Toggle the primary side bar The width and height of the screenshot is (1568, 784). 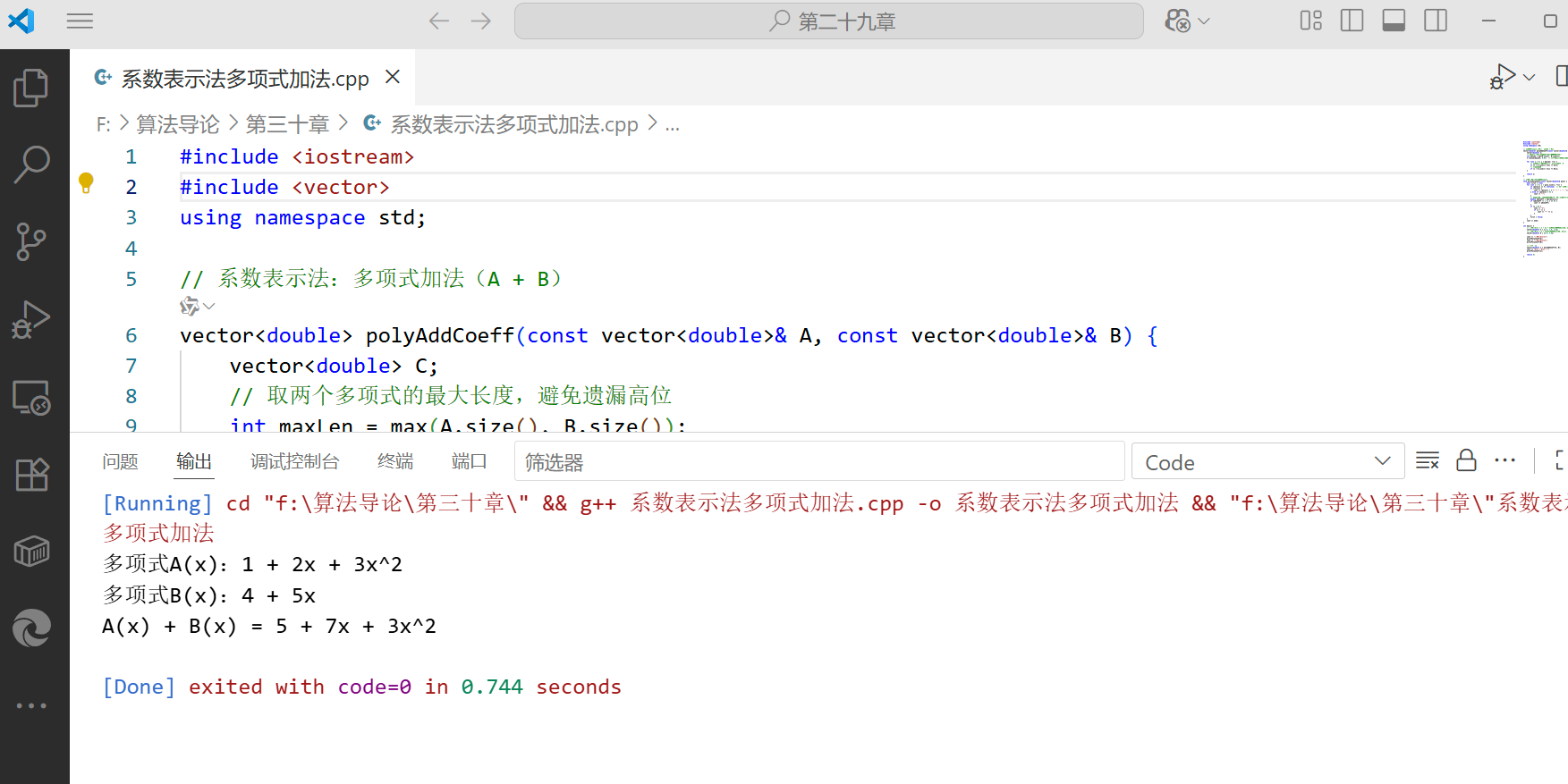(1352, 21)
